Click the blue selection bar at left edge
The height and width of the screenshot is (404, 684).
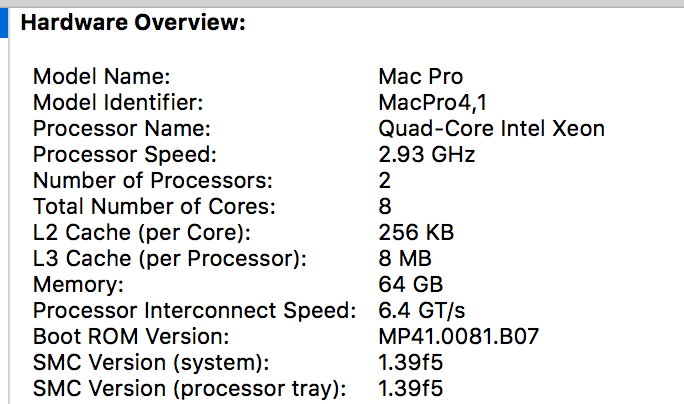point(4,23)
